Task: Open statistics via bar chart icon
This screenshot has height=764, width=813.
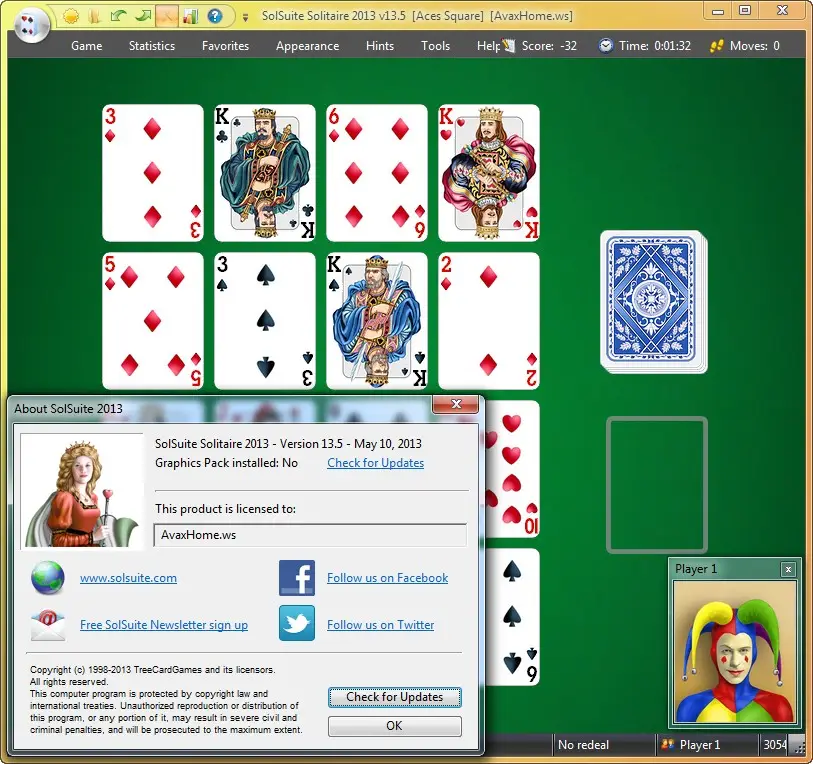Action: [x=190, y=16]
